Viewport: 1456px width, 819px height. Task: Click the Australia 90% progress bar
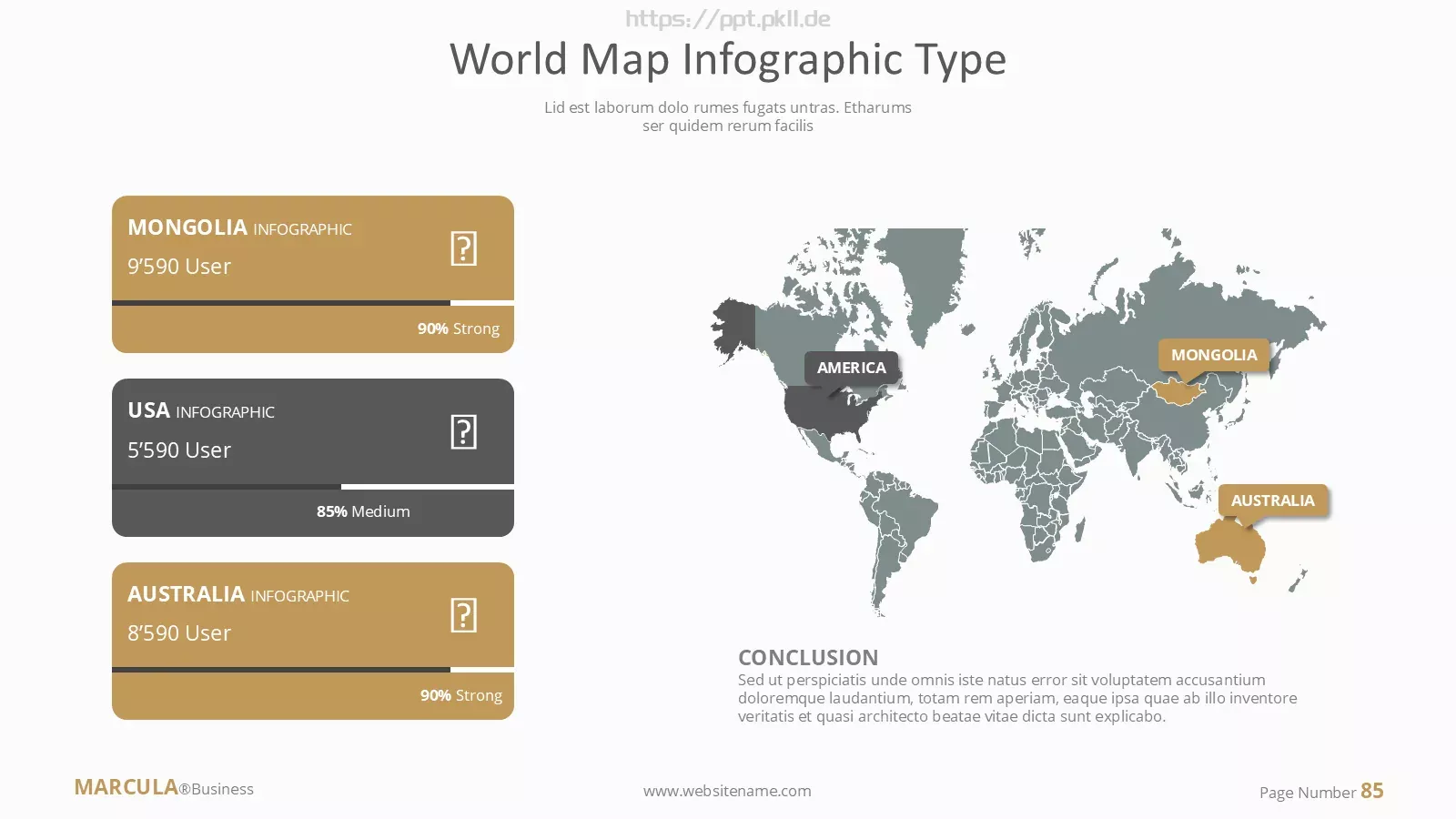[313, 670]
